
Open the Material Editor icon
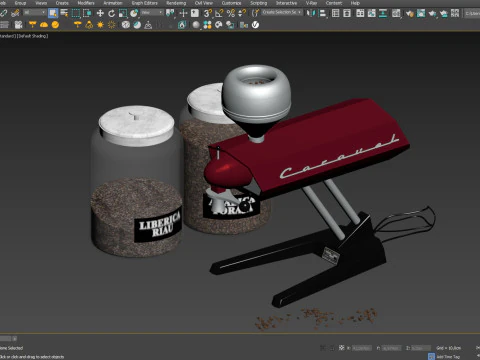[396, 13]
